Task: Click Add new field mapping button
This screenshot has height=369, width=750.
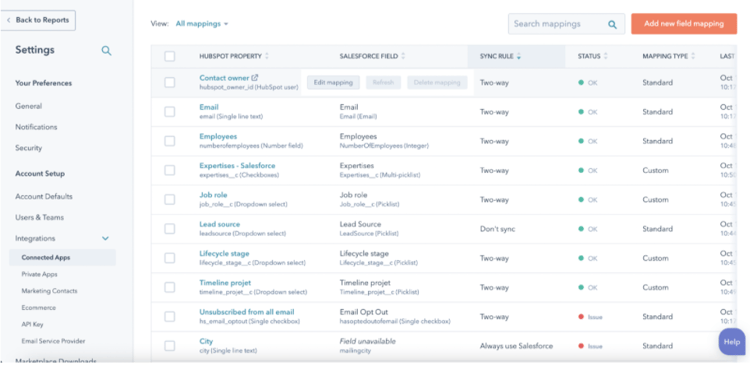Action: [684, 24]
